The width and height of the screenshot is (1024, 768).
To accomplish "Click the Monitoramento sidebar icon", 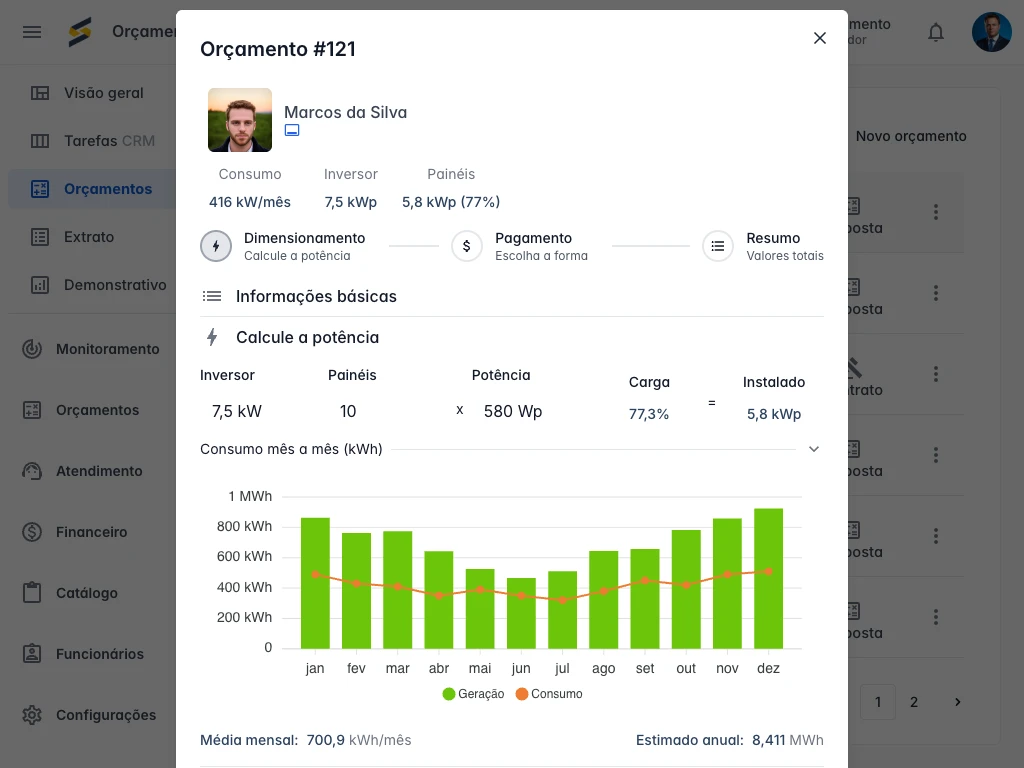I will 32,349.
